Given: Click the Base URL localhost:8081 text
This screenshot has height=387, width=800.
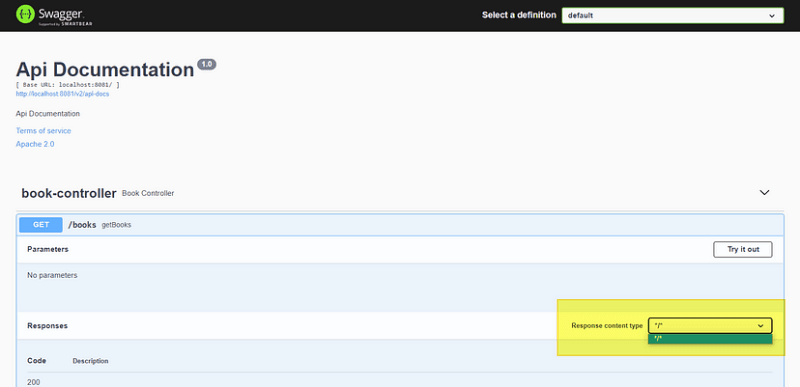Looking at the screenshot, I should point(68,85).
